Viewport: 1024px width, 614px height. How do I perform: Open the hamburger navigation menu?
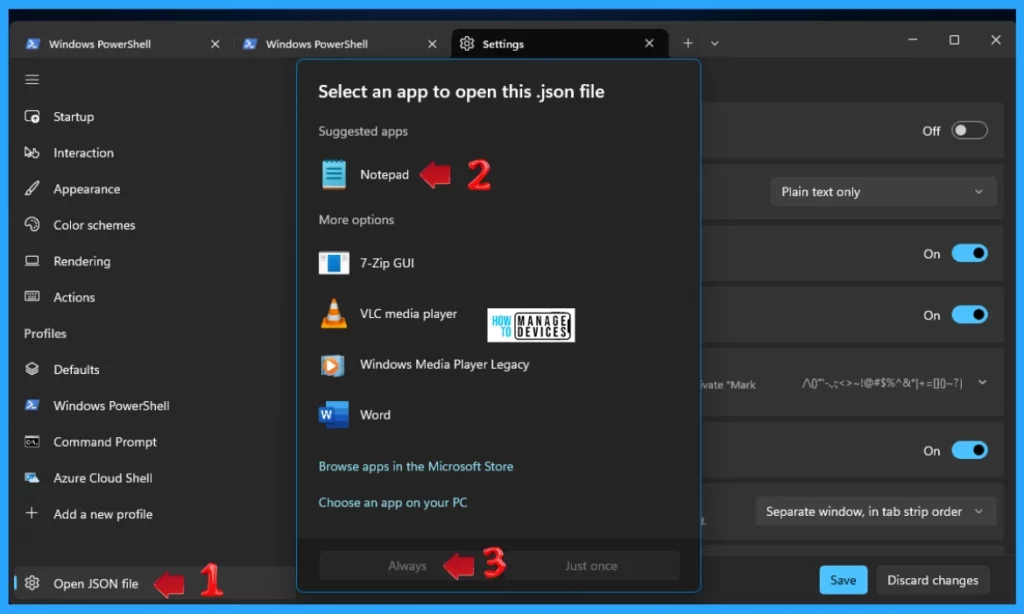(x=32, y=80)
